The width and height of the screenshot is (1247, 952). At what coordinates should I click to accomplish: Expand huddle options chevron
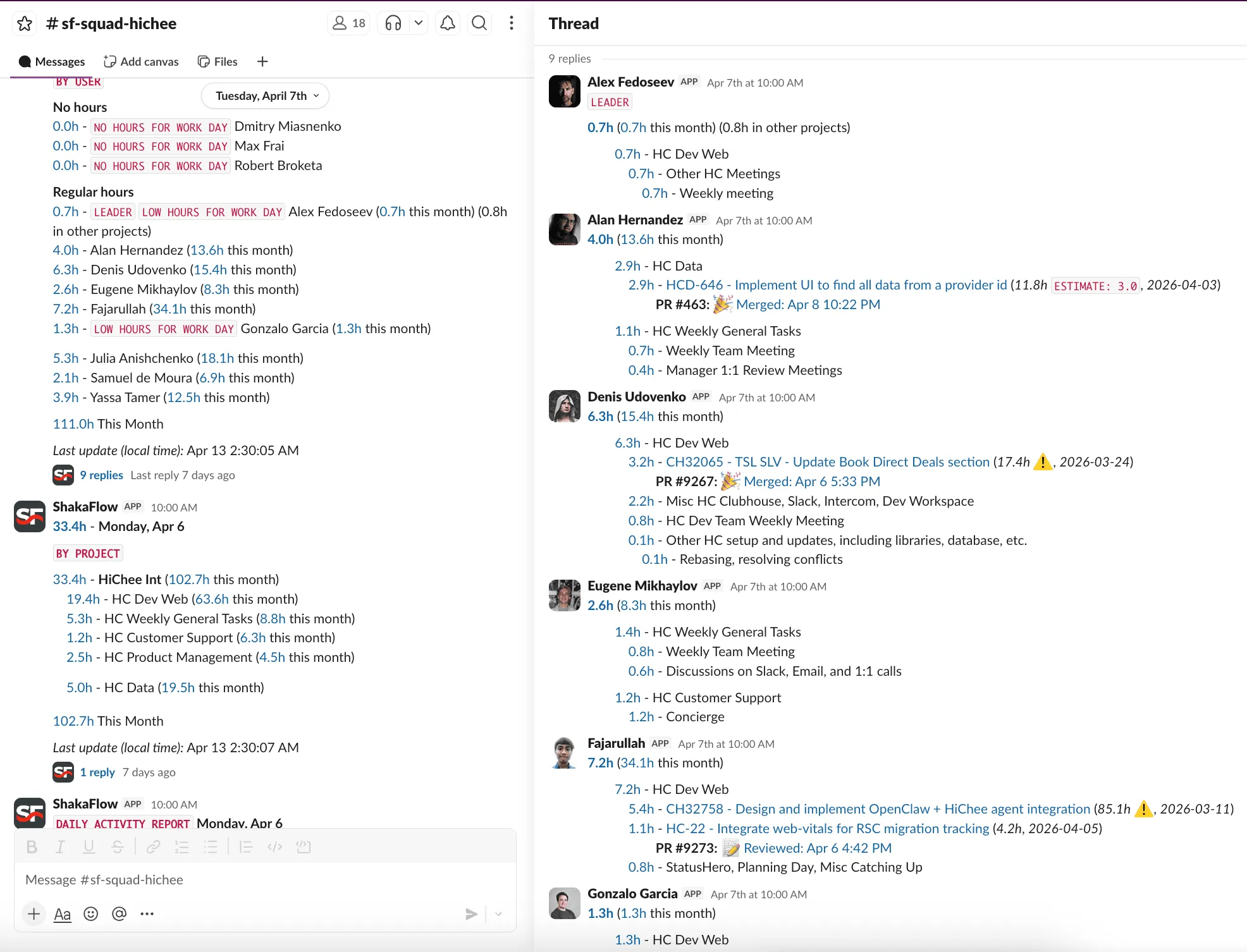pyautogui.click(x=418, y=23)
